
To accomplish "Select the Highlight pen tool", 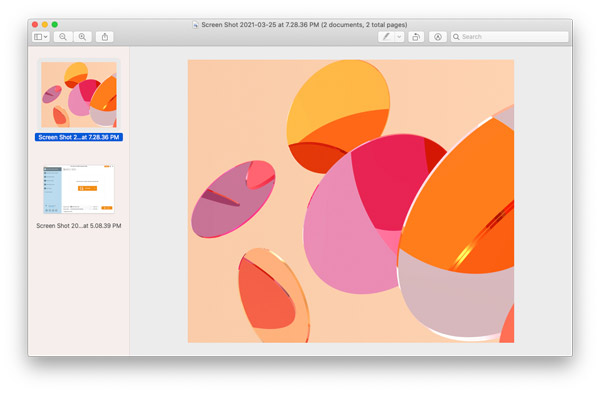I will pyautogui.click(x=386, y=37).
